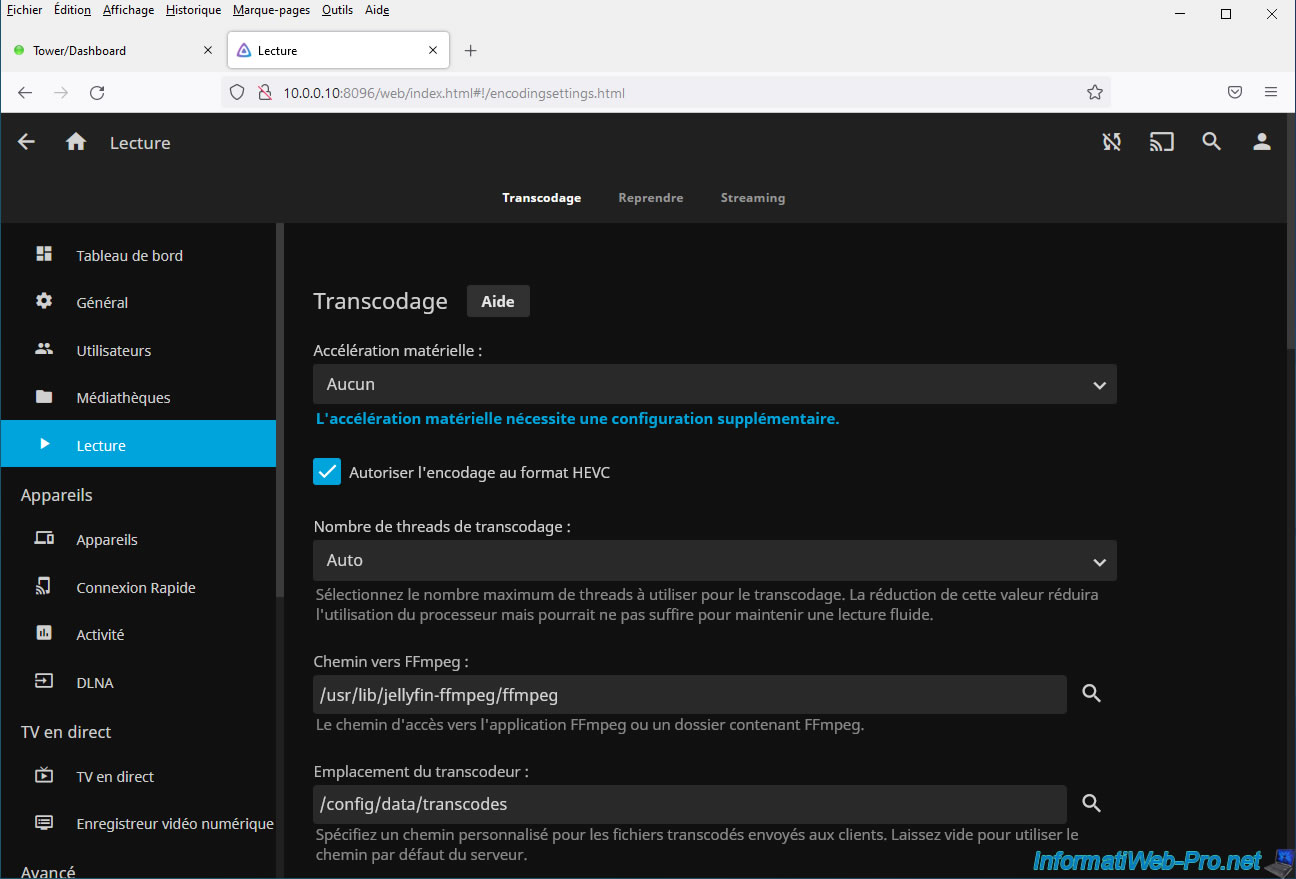Switch to the Streaming tab
Screen dimensions: 1296x879
coord(752,198)
